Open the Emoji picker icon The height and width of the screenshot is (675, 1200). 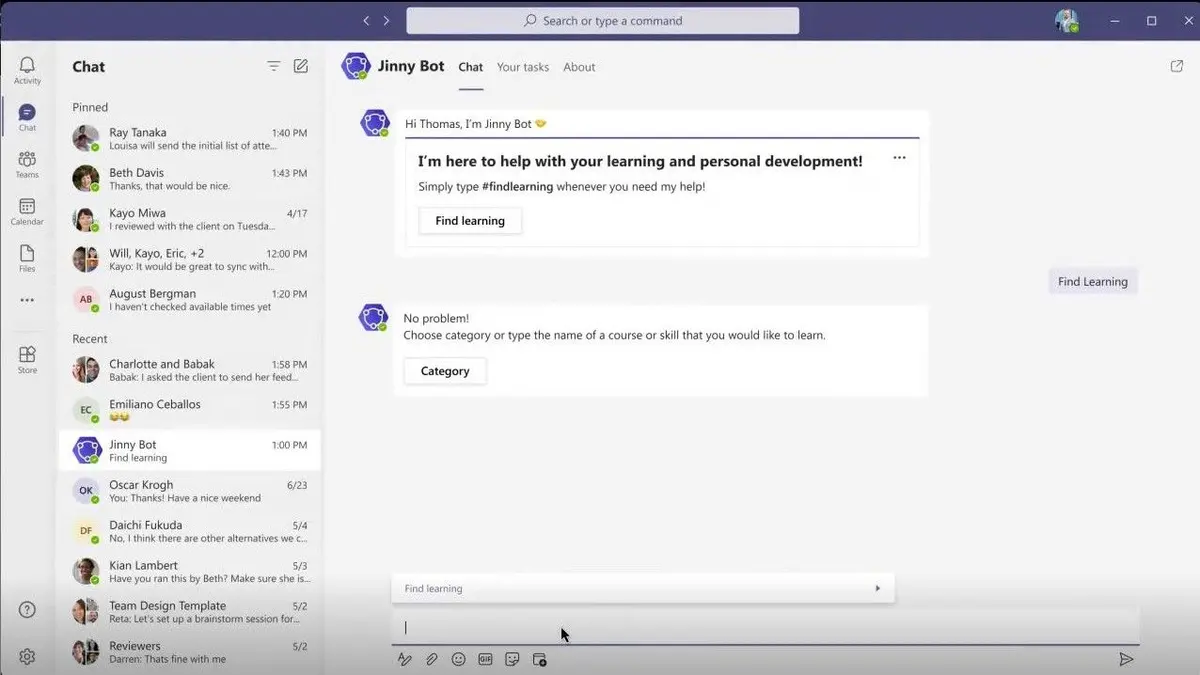click(459, 659)
